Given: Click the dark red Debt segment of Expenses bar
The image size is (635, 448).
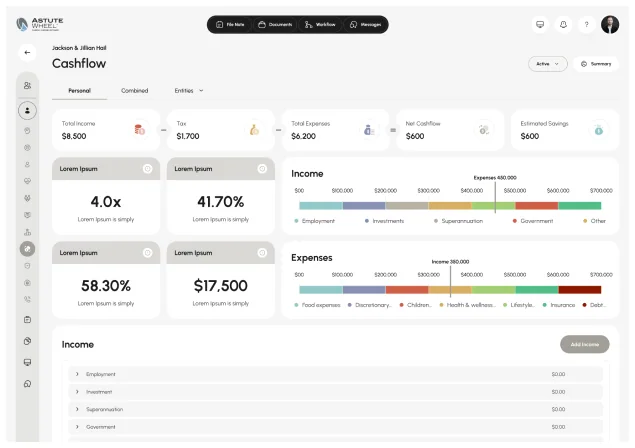Looking at the screenshot, I should [x=580, y=290].
